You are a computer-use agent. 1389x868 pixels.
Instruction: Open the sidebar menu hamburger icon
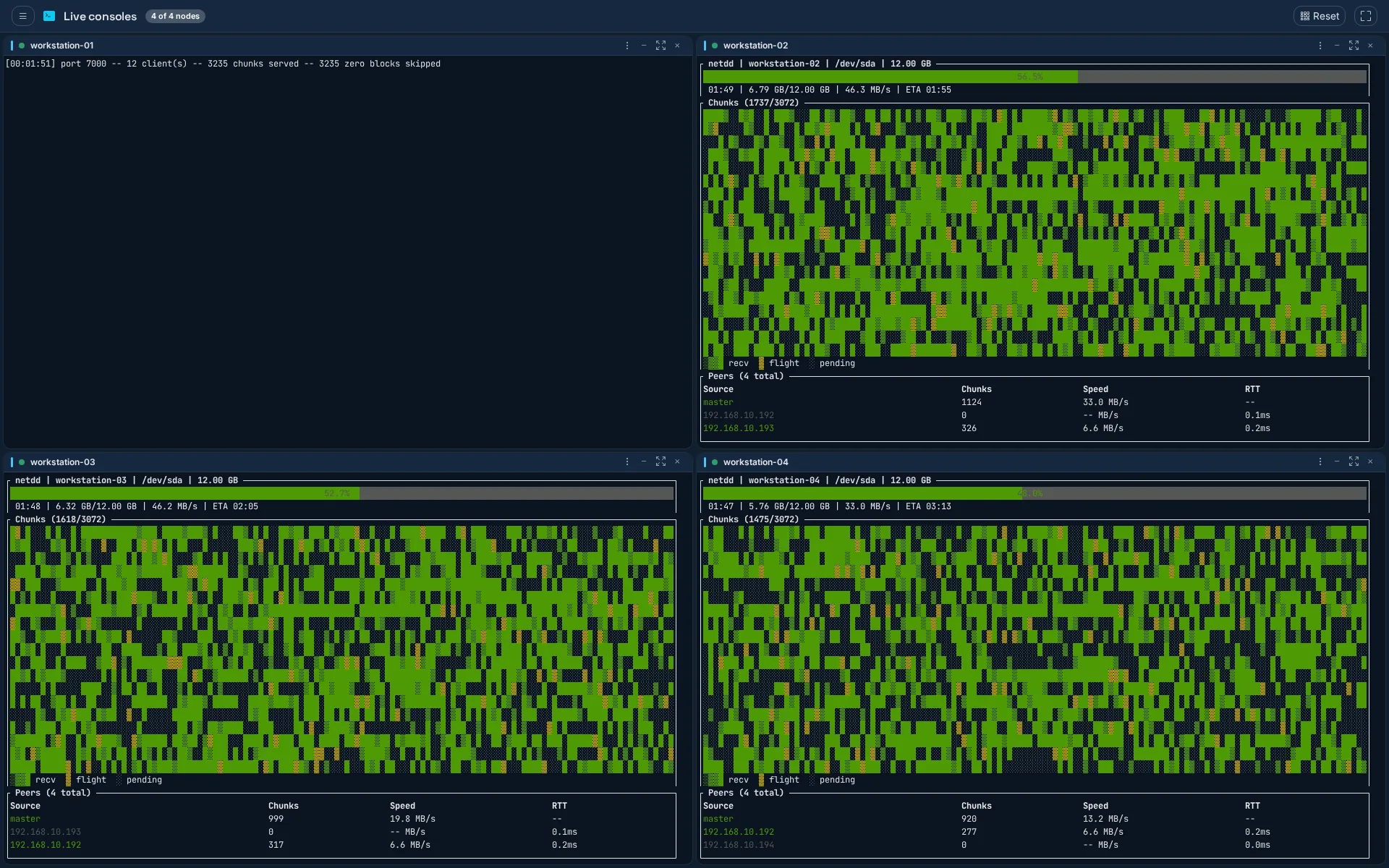click(22, 16)
